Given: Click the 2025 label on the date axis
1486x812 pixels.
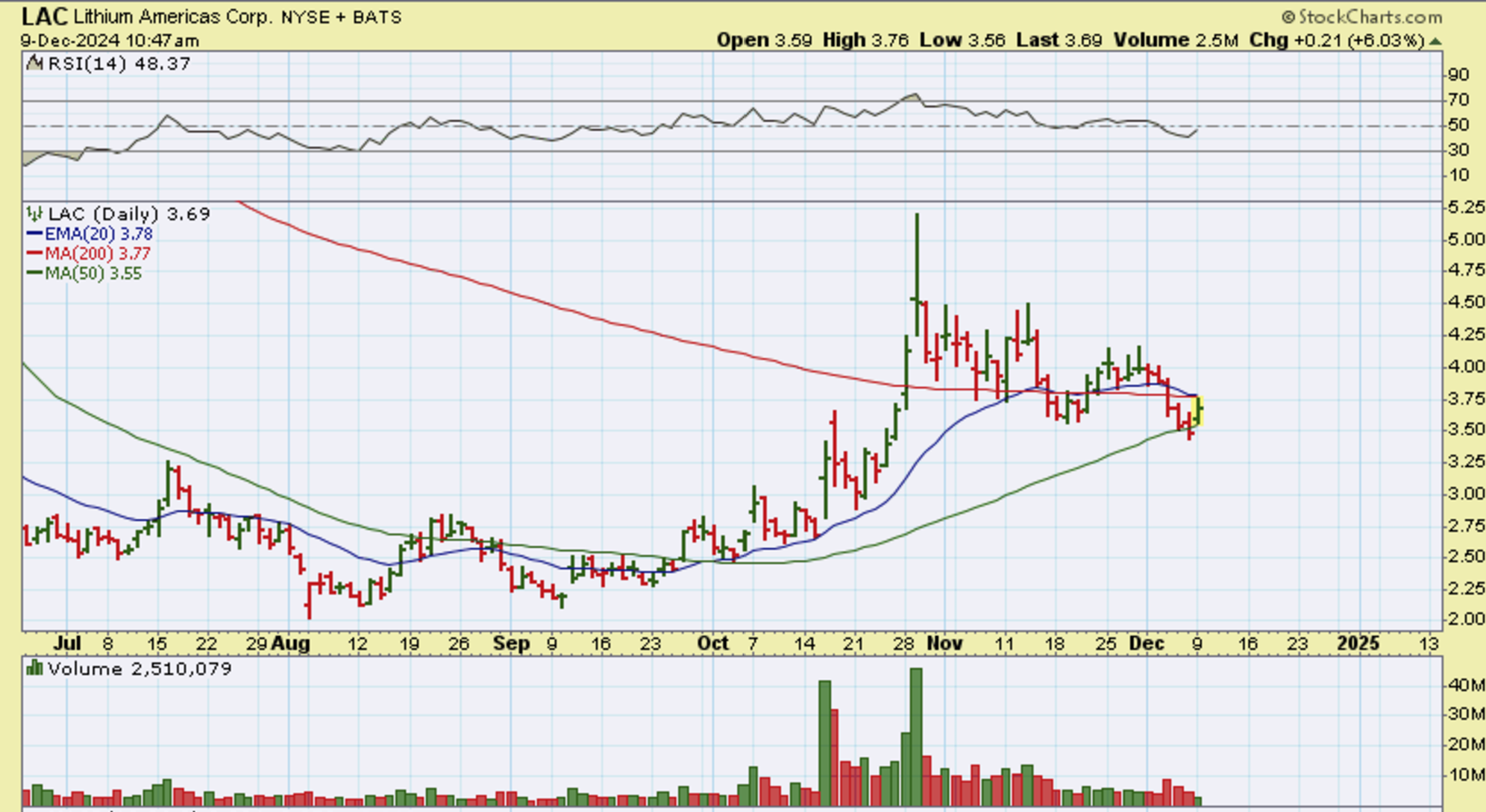Looking at the screenshot, I should click(1358, 643).
